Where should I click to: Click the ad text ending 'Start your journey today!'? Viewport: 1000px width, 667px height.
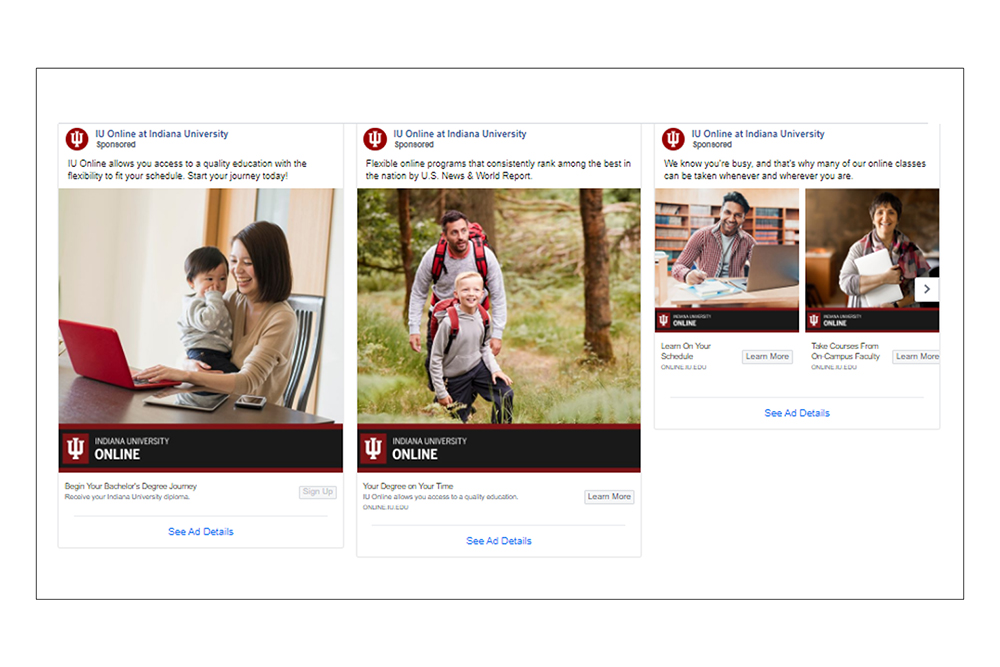(x=187, y=170)
